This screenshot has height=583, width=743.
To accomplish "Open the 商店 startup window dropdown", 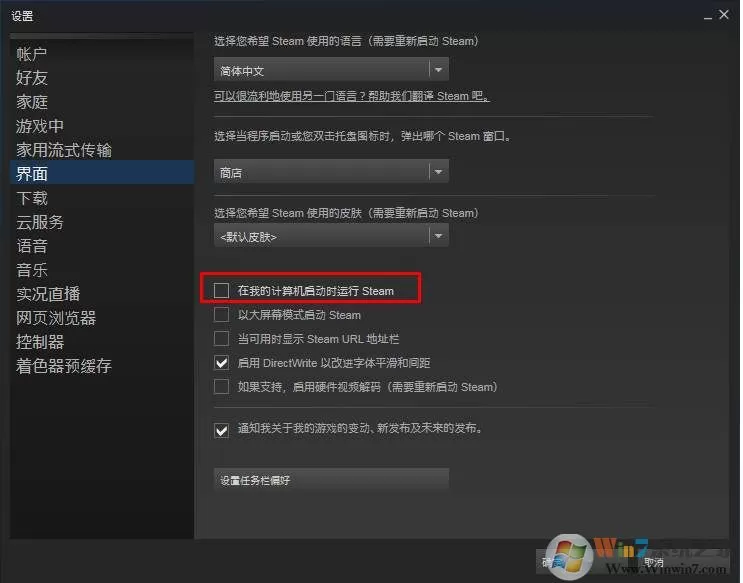I will click(331, 172).
